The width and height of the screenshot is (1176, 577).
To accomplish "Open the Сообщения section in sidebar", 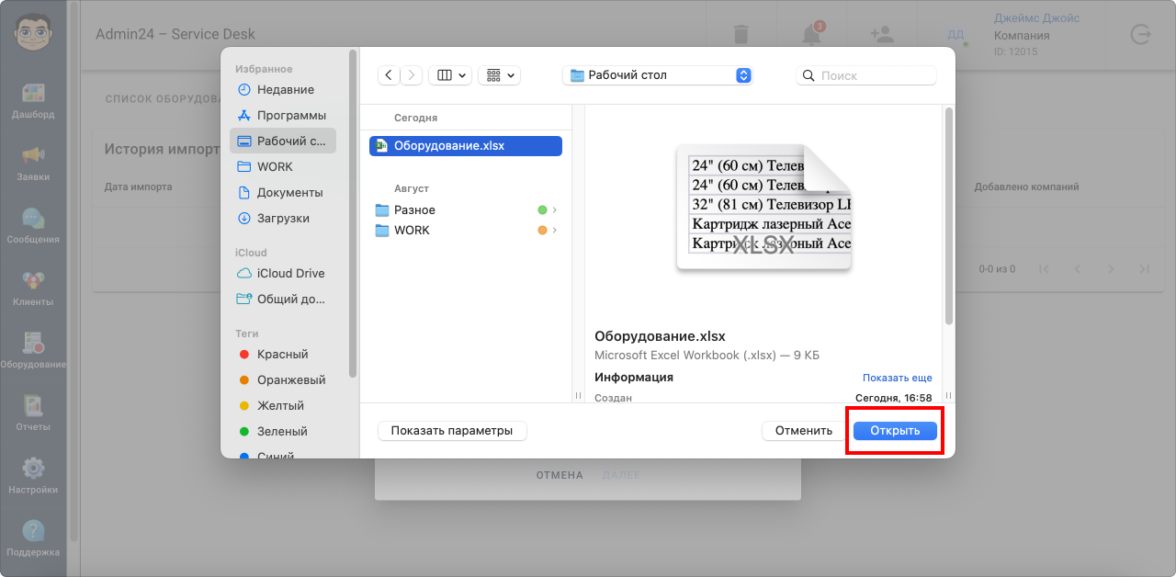I will click(33, 226).
